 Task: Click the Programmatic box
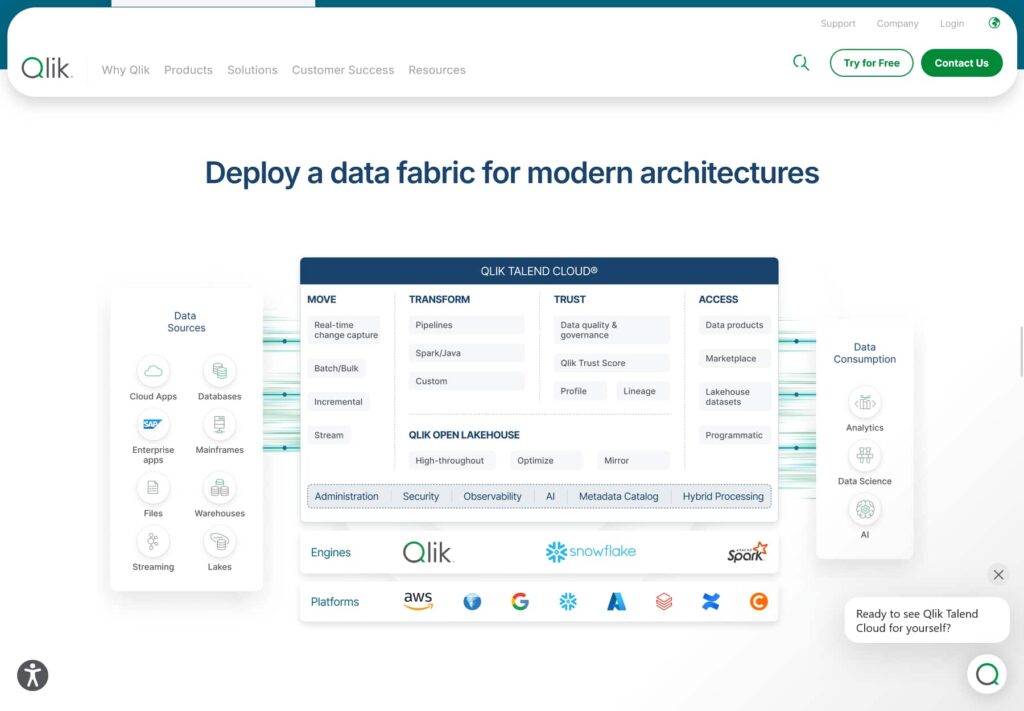coord(734,435)
